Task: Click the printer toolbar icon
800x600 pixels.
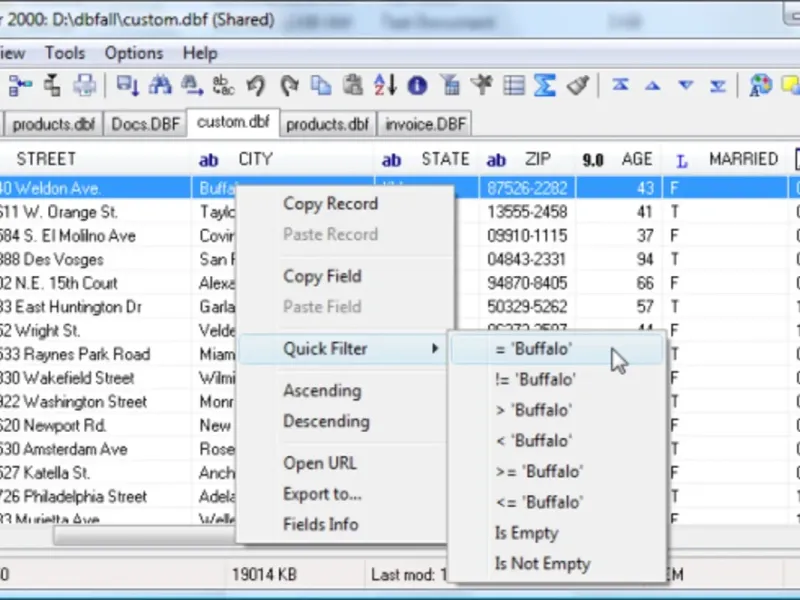Action: [84, 85]
